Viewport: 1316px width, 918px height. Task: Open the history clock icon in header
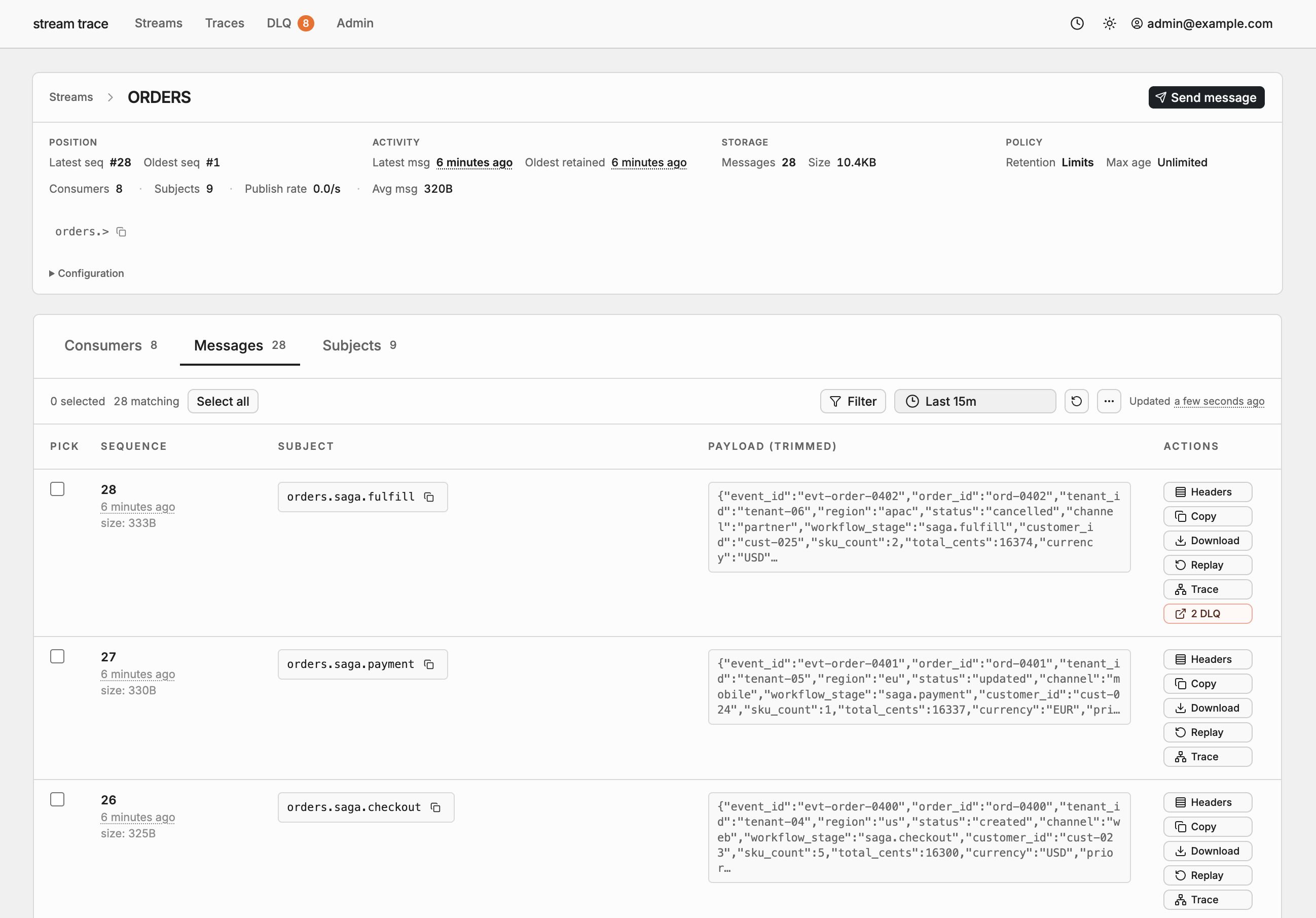pos(1077,23)
